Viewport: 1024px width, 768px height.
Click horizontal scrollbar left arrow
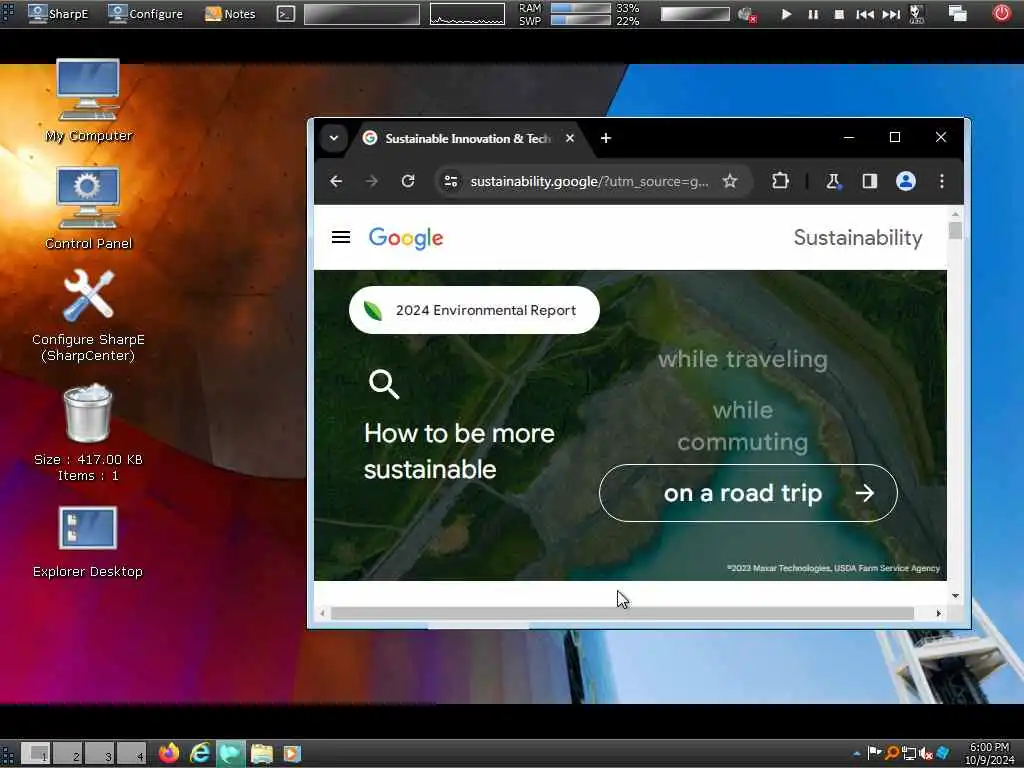coord(322,613)
